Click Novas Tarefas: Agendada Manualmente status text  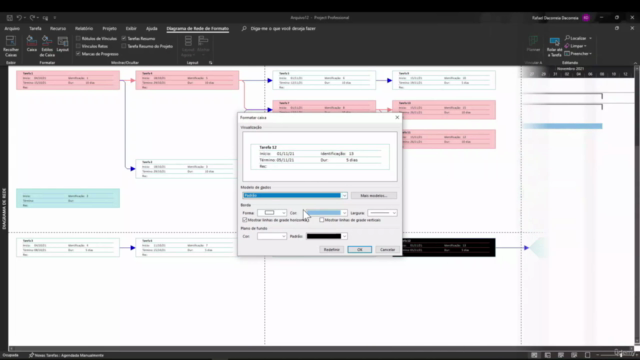pyautogui.click(x=69, y=355)
